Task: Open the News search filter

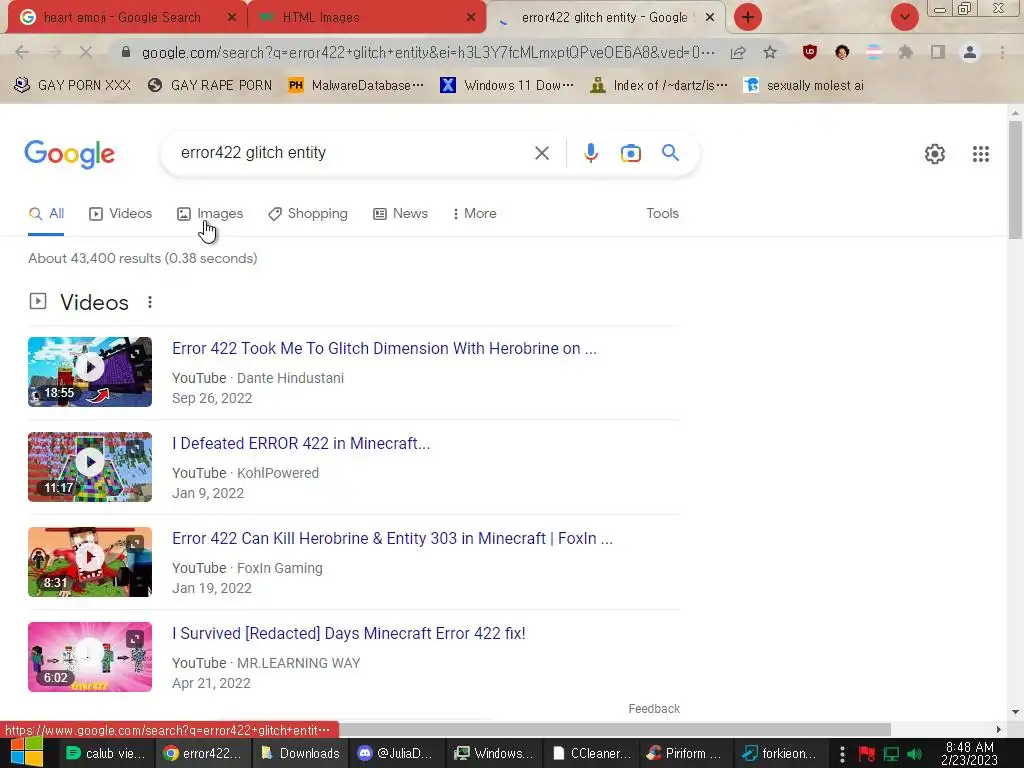Action: click(x=400, y=214)
